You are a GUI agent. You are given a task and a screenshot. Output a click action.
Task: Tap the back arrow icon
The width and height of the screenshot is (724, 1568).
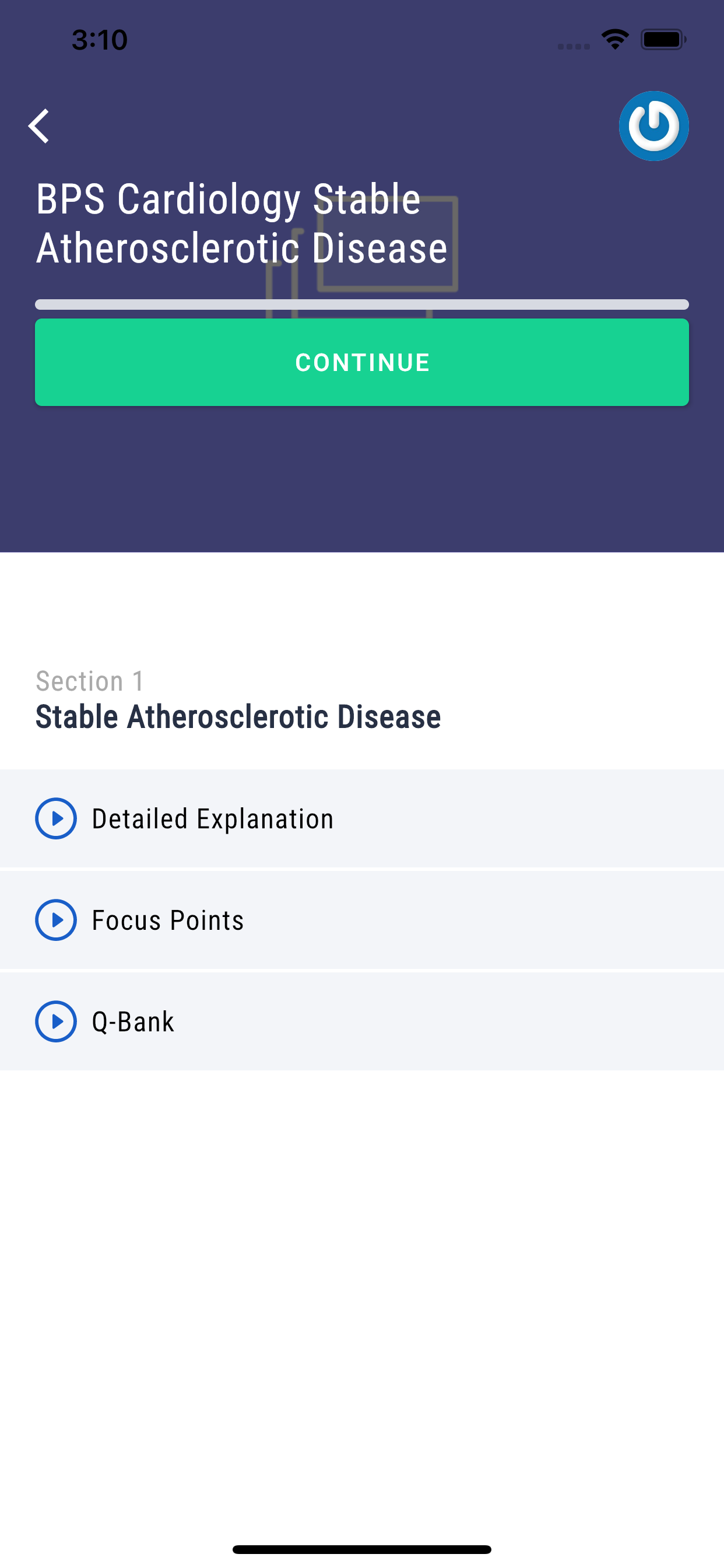[x=39, y=126]
